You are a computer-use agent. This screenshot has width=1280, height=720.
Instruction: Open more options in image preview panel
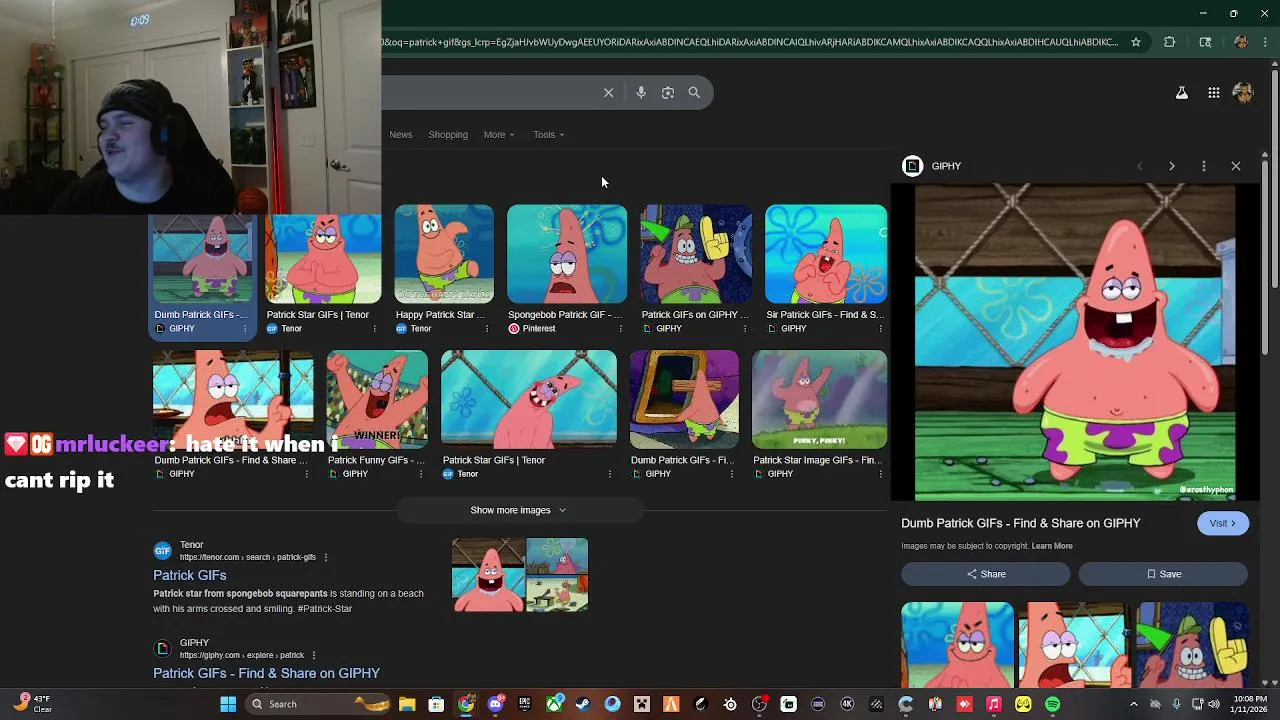coord(1204,166)
